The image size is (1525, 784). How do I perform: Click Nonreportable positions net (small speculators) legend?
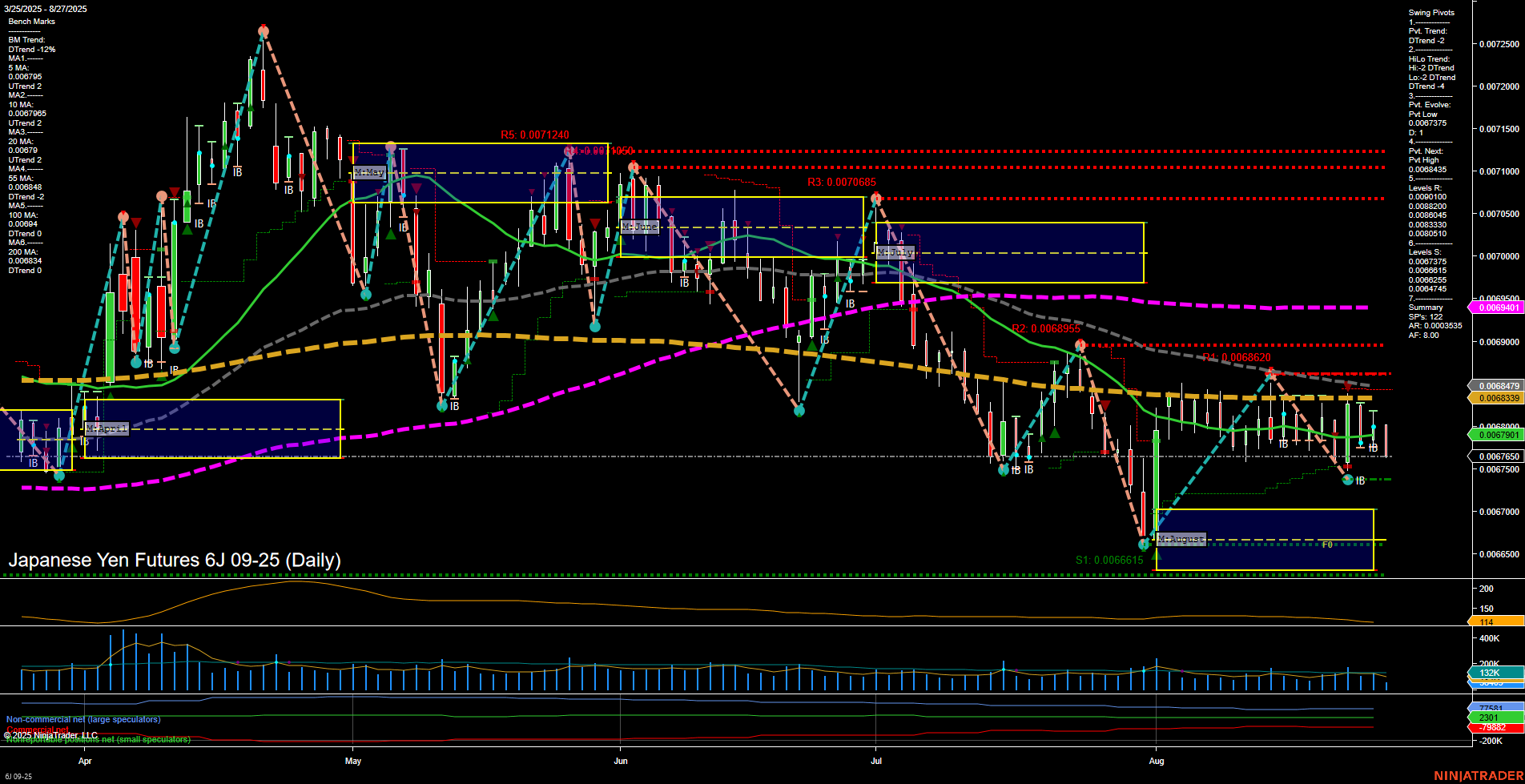click(x=99, y=739)
